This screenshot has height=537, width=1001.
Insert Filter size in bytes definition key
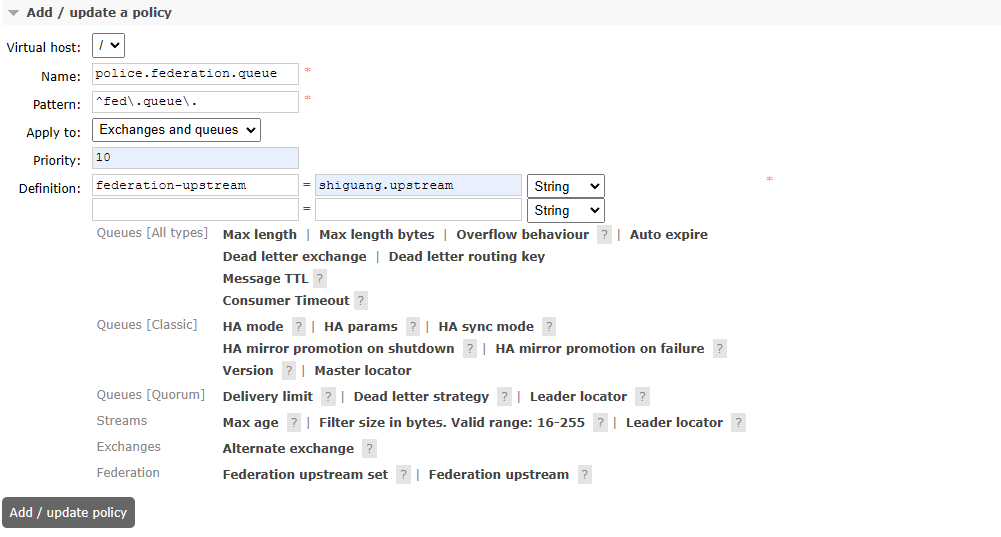click(x=452, y=423)
